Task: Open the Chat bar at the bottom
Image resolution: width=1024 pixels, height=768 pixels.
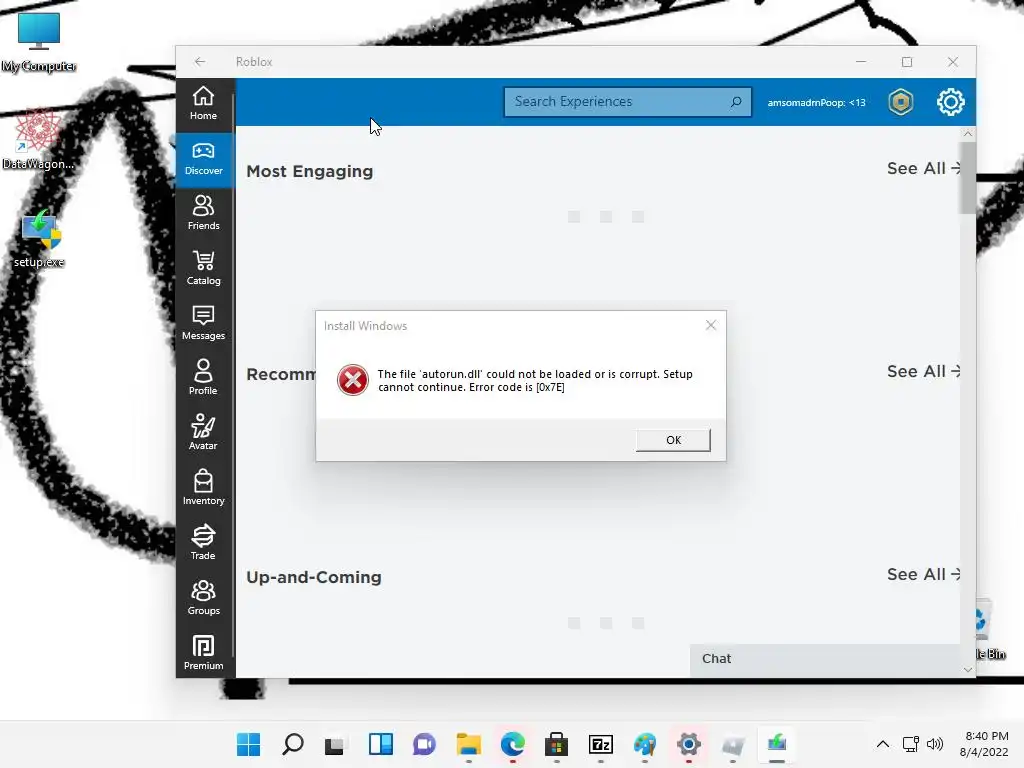Action: point(825,659)
